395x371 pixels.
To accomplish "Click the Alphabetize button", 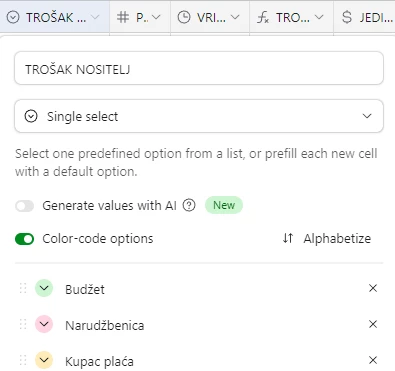I will point(327,238).
